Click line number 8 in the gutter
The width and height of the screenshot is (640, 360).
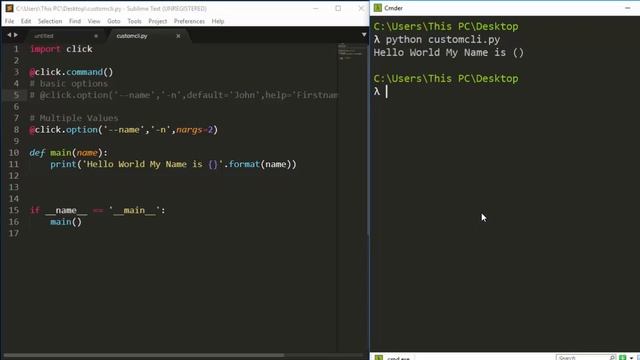(16, 130)
